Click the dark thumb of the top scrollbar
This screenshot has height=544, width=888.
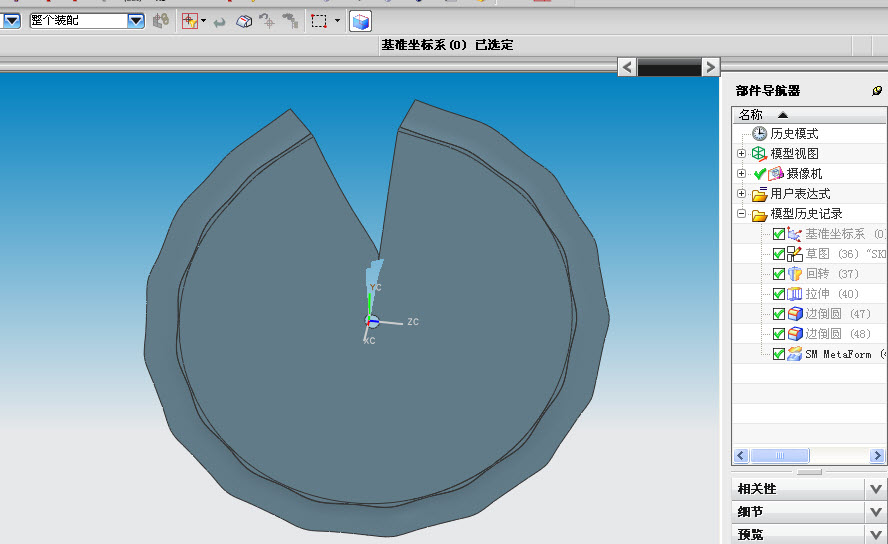pyautogui.click(x=669, y=67)
